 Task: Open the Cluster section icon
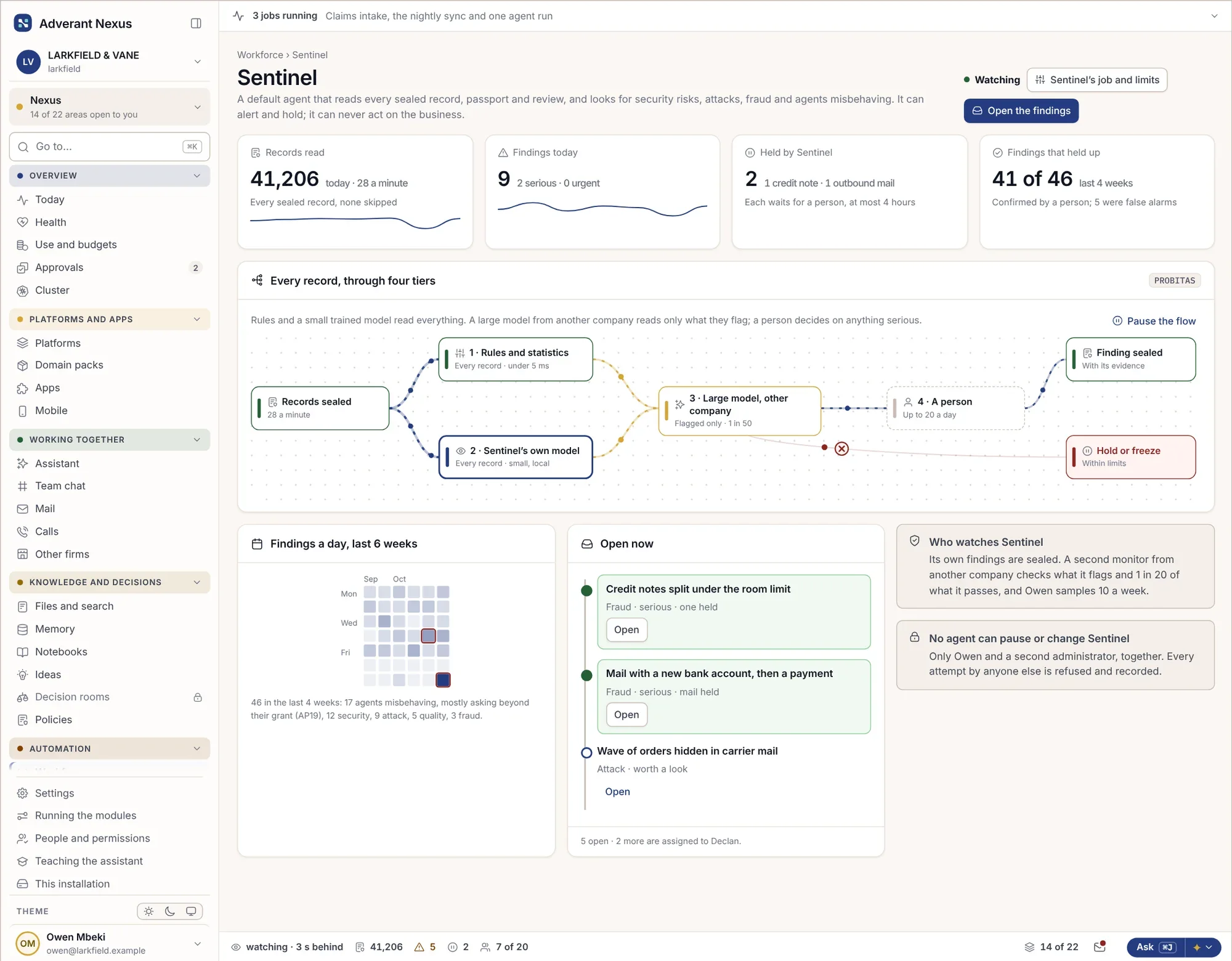[23, 291]
